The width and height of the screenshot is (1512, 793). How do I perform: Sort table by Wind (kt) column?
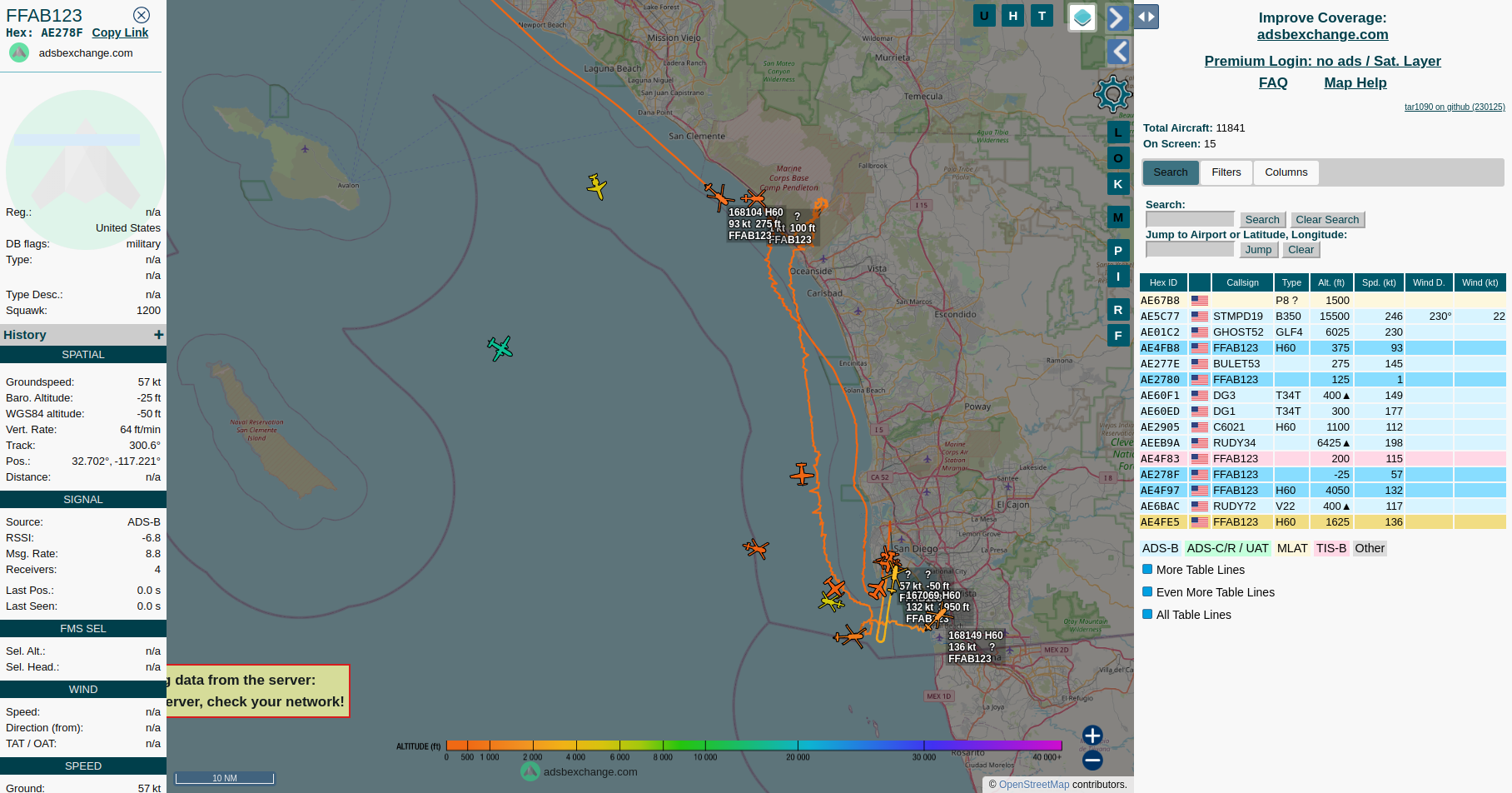pyautogui.click(x=1480, y=282)
